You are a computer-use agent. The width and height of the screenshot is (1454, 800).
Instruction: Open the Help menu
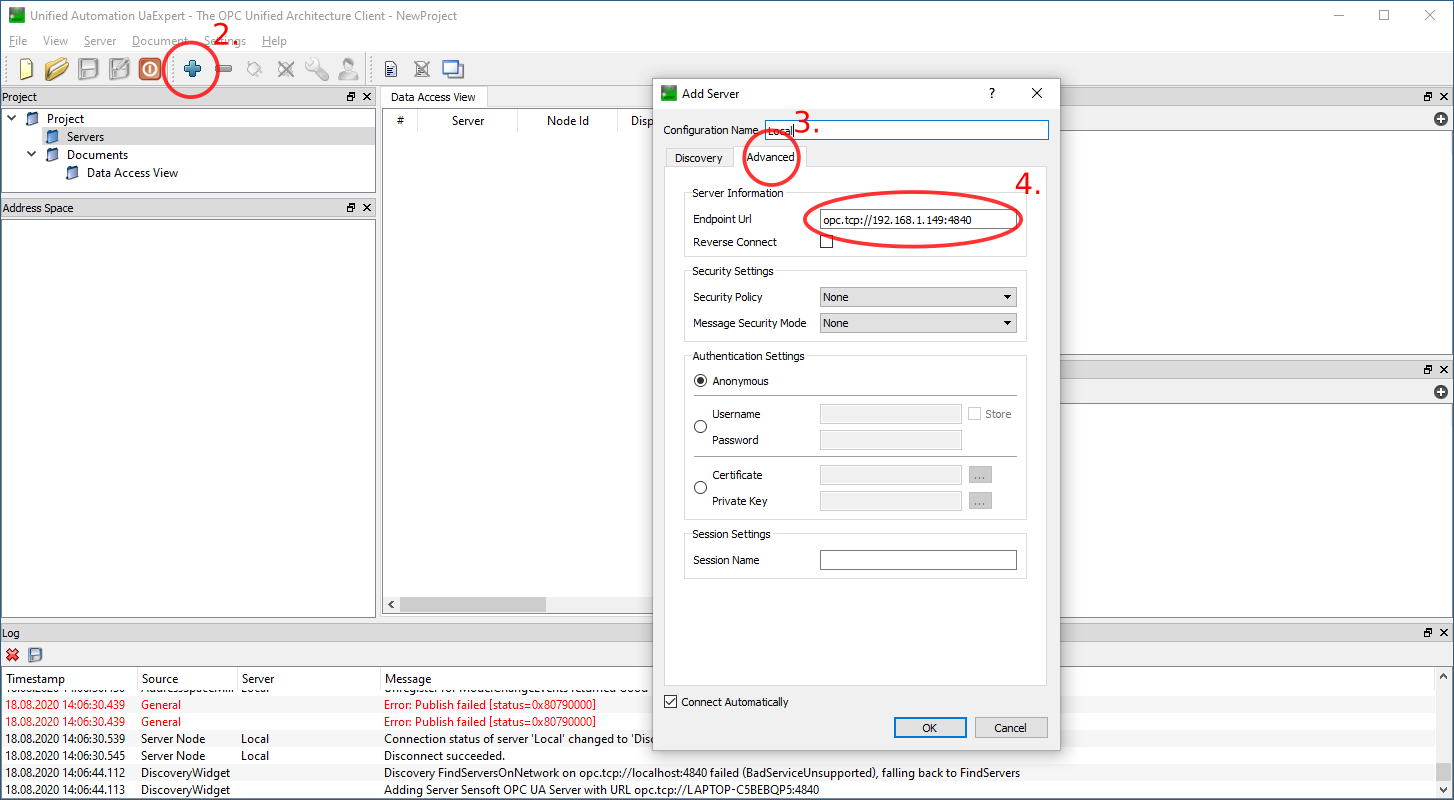coord(274,41)
